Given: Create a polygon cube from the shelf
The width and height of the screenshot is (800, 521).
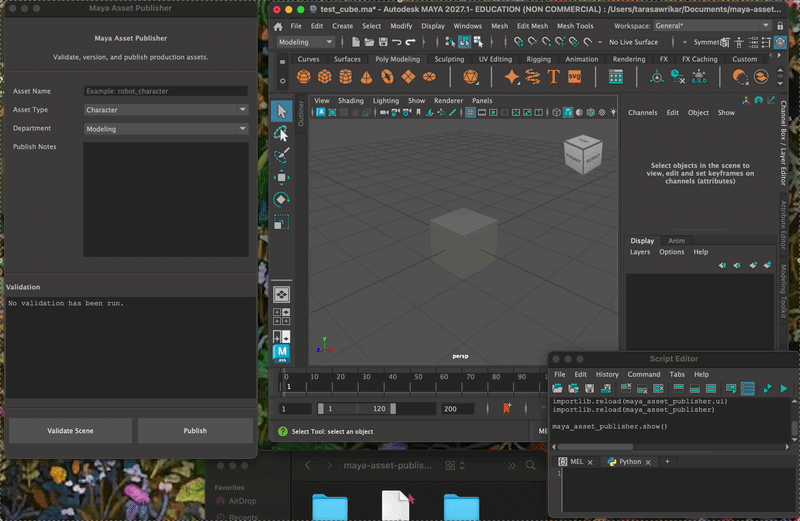Looking at the screenshot, I should point(324,77).
